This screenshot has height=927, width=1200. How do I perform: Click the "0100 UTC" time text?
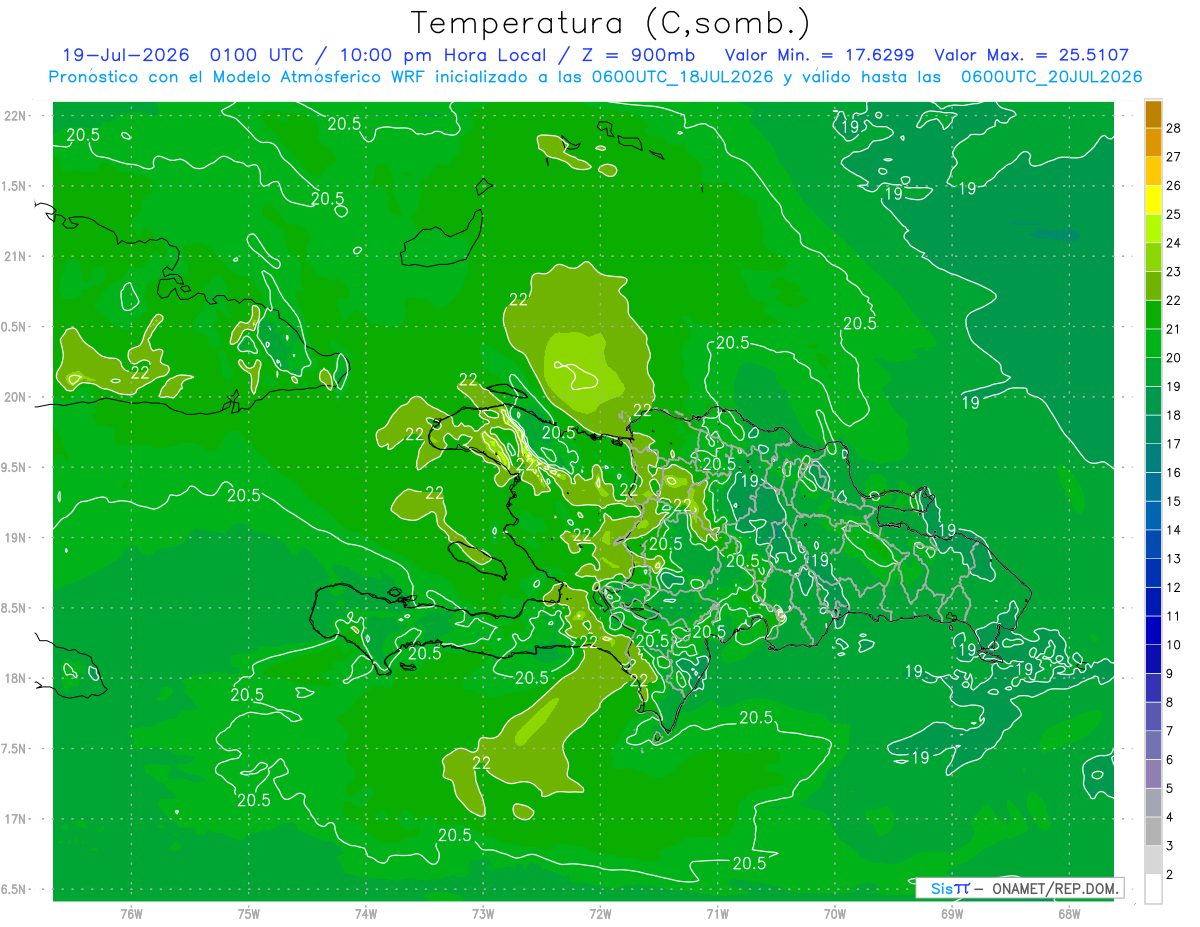pos(258,55)
